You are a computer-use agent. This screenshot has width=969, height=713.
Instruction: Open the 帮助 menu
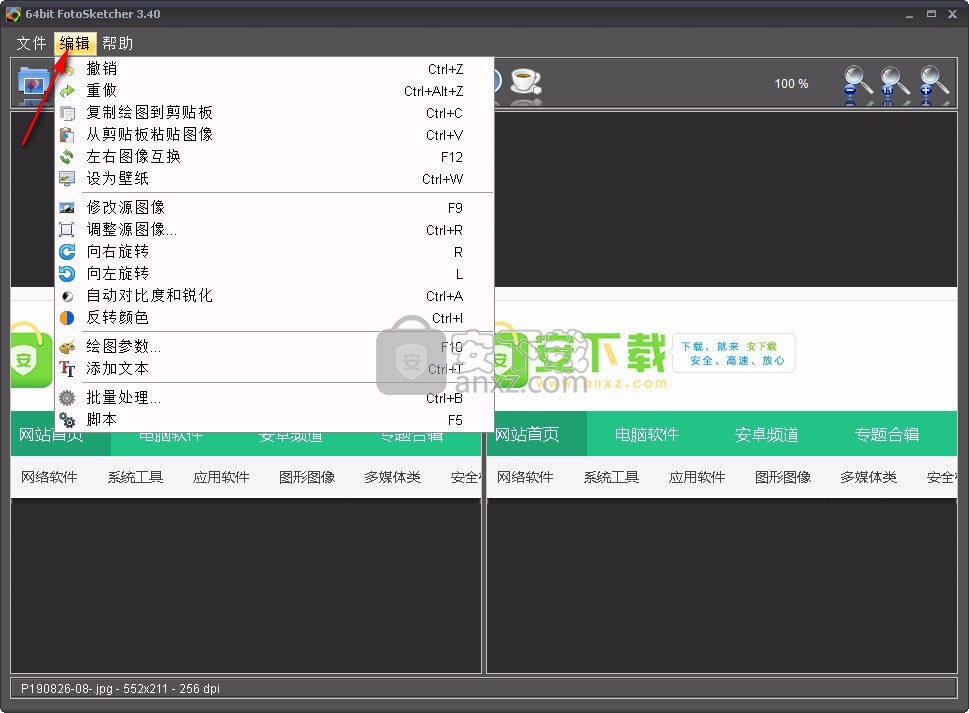117,43
